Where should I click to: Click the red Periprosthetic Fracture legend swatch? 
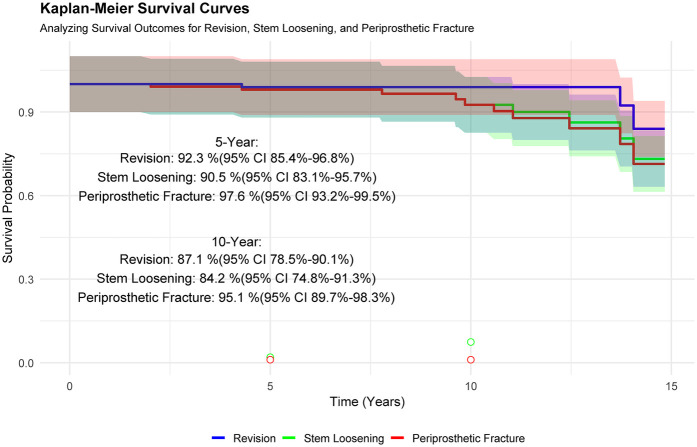click(x=398, y=439)
